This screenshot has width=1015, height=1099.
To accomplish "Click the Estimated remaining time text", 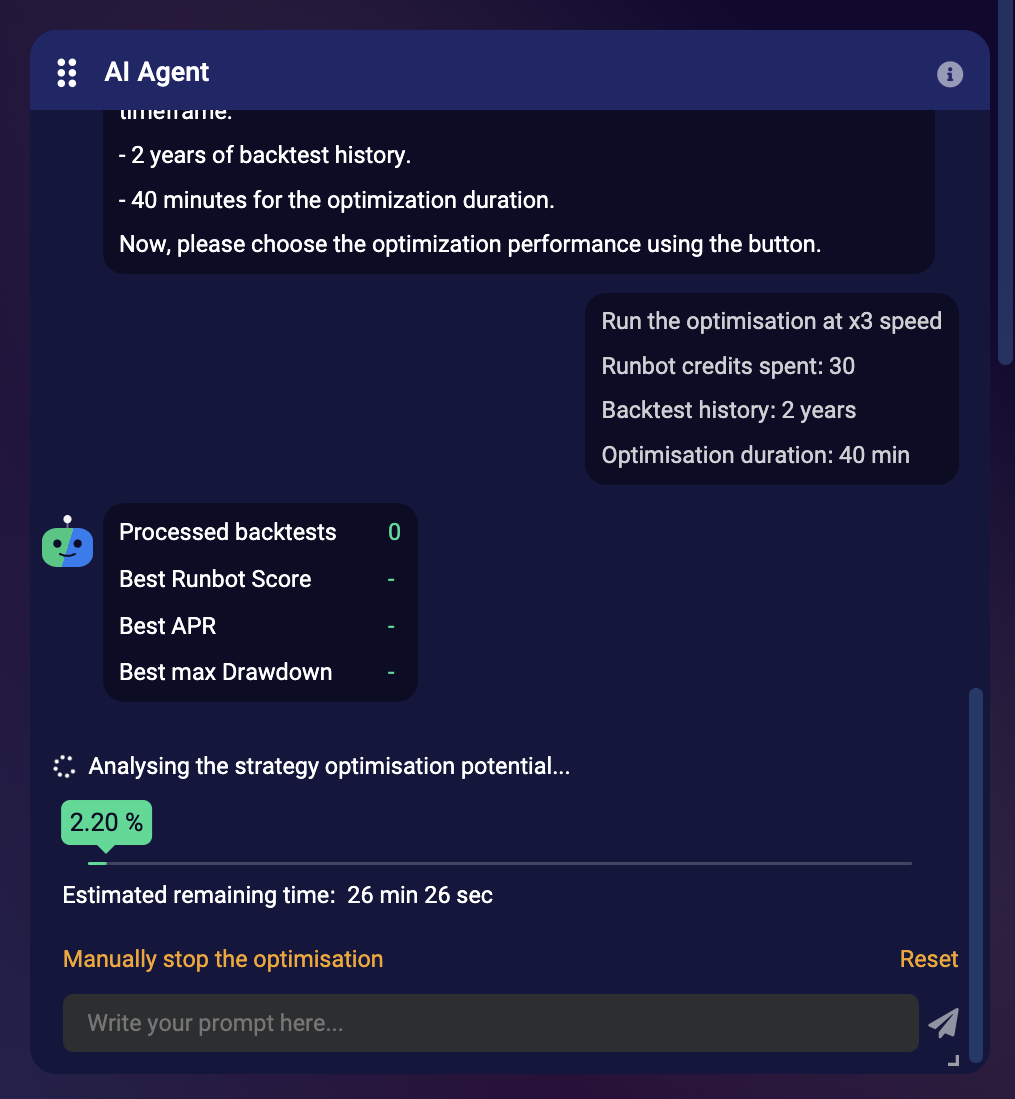I will coord(278,895).
